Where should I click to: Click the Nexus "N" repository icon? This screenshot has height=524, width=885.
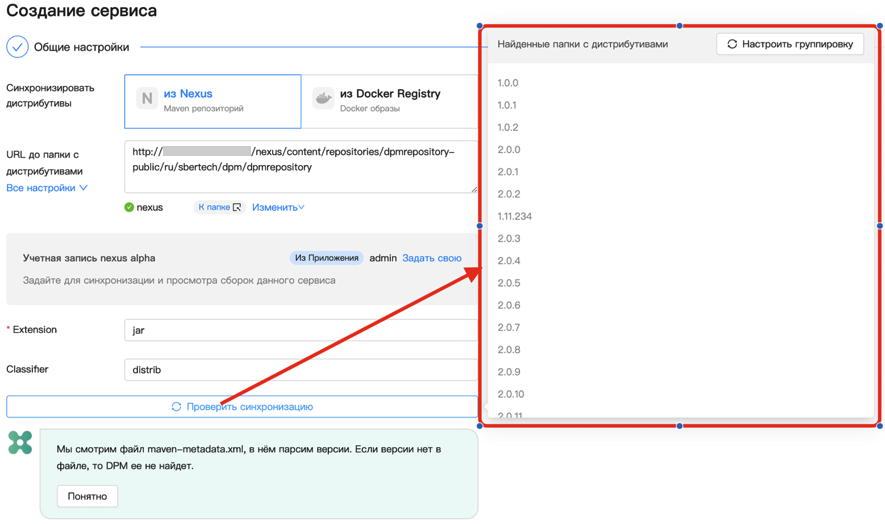point(147,99)
